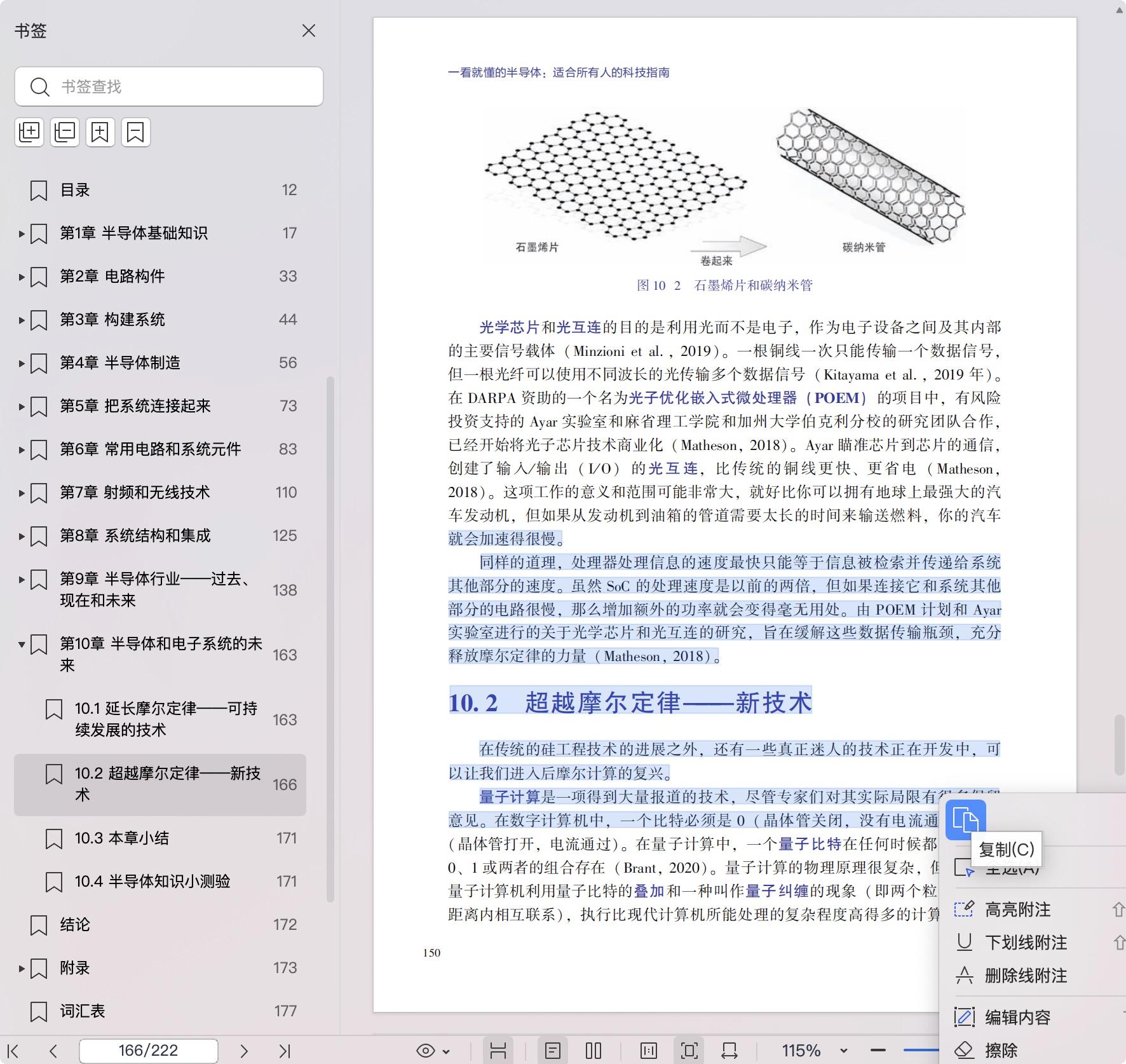Select 下划线附注 in the context menu
The width and height of the screenshot is (1126, 1064).
1026,943
